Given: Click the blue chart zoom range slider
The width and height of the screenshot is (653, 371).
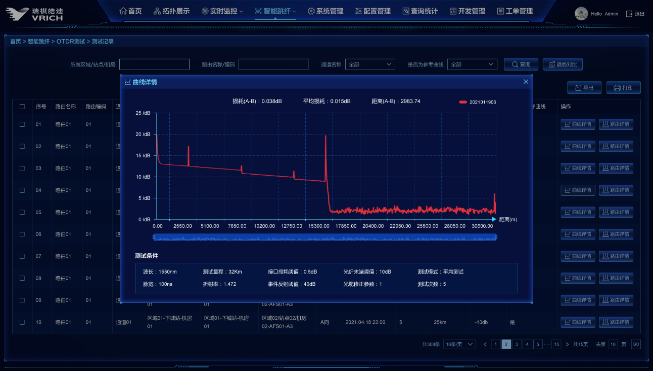Looking at the screenshot, I should point(325,237).
